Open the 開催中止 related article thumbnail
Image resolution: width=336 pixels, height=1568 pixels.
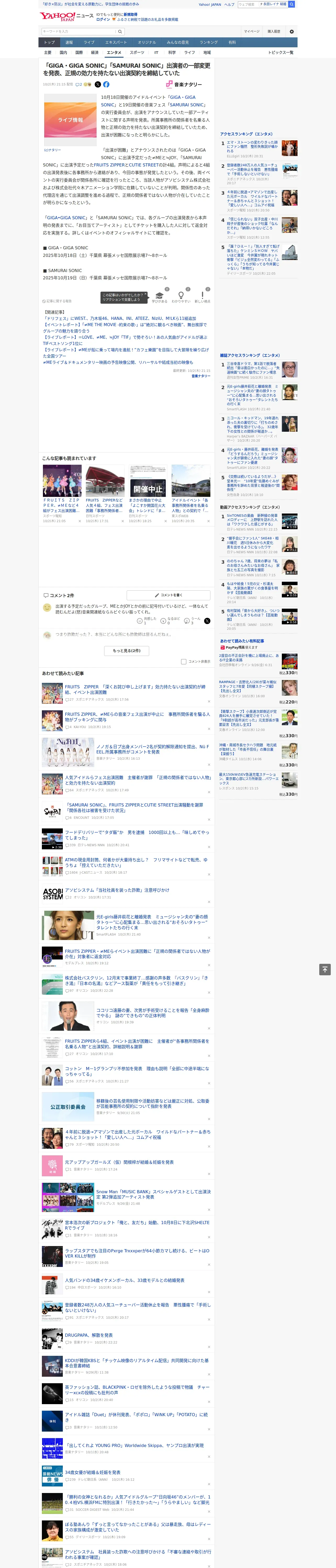coord(148,481)
